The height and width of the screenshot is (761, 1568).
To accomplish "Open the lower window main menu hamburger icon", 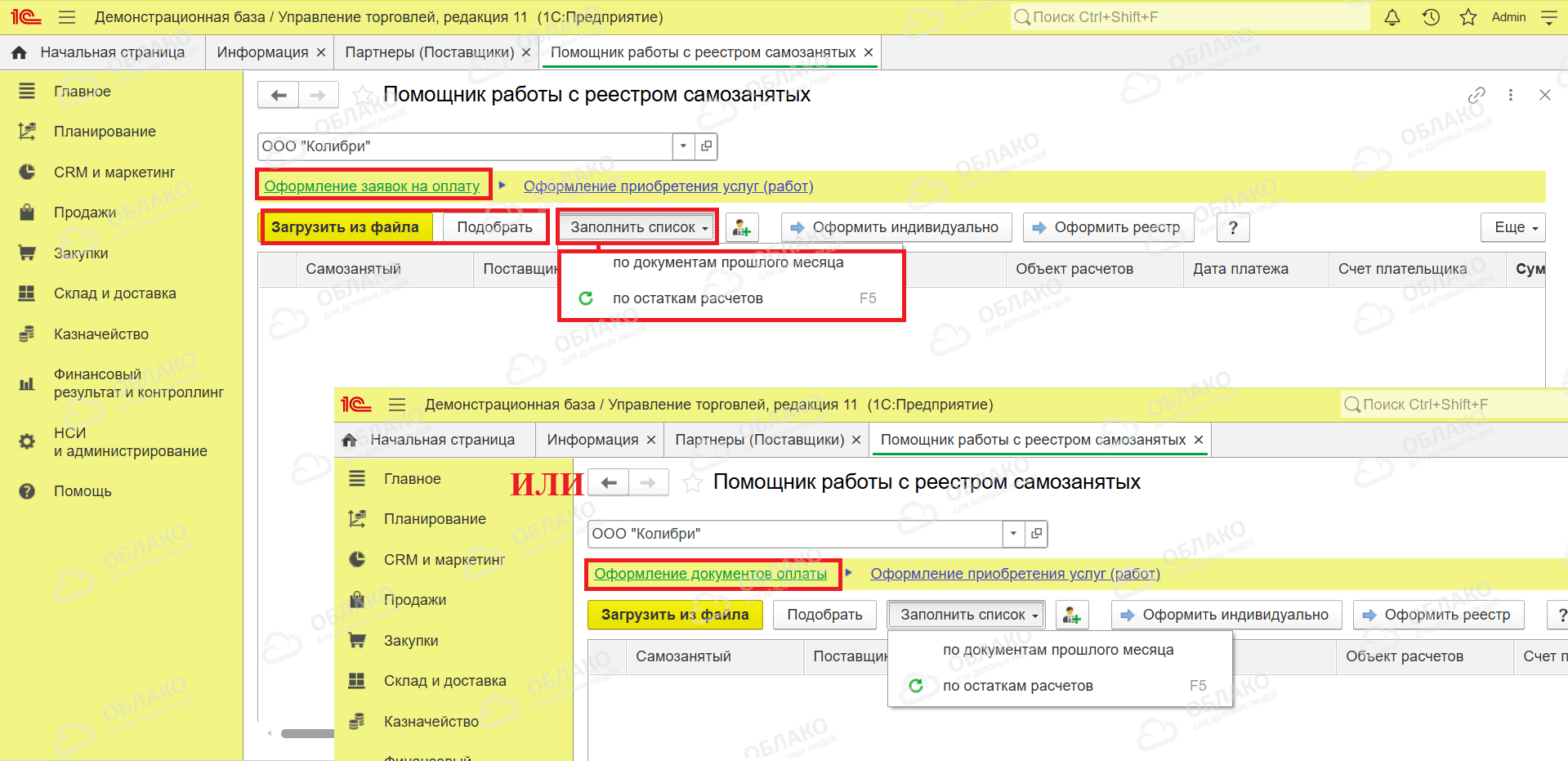I will 397,405.
